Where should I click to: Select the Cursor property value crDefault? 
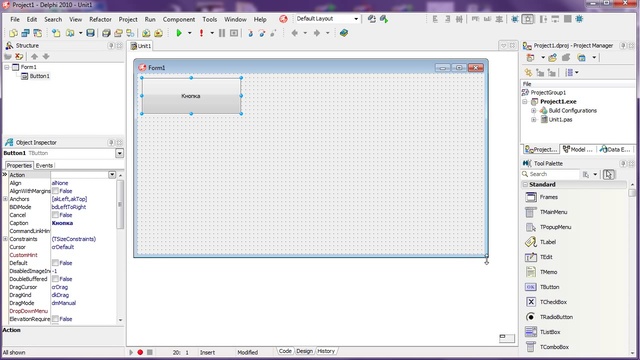point(63,247)
